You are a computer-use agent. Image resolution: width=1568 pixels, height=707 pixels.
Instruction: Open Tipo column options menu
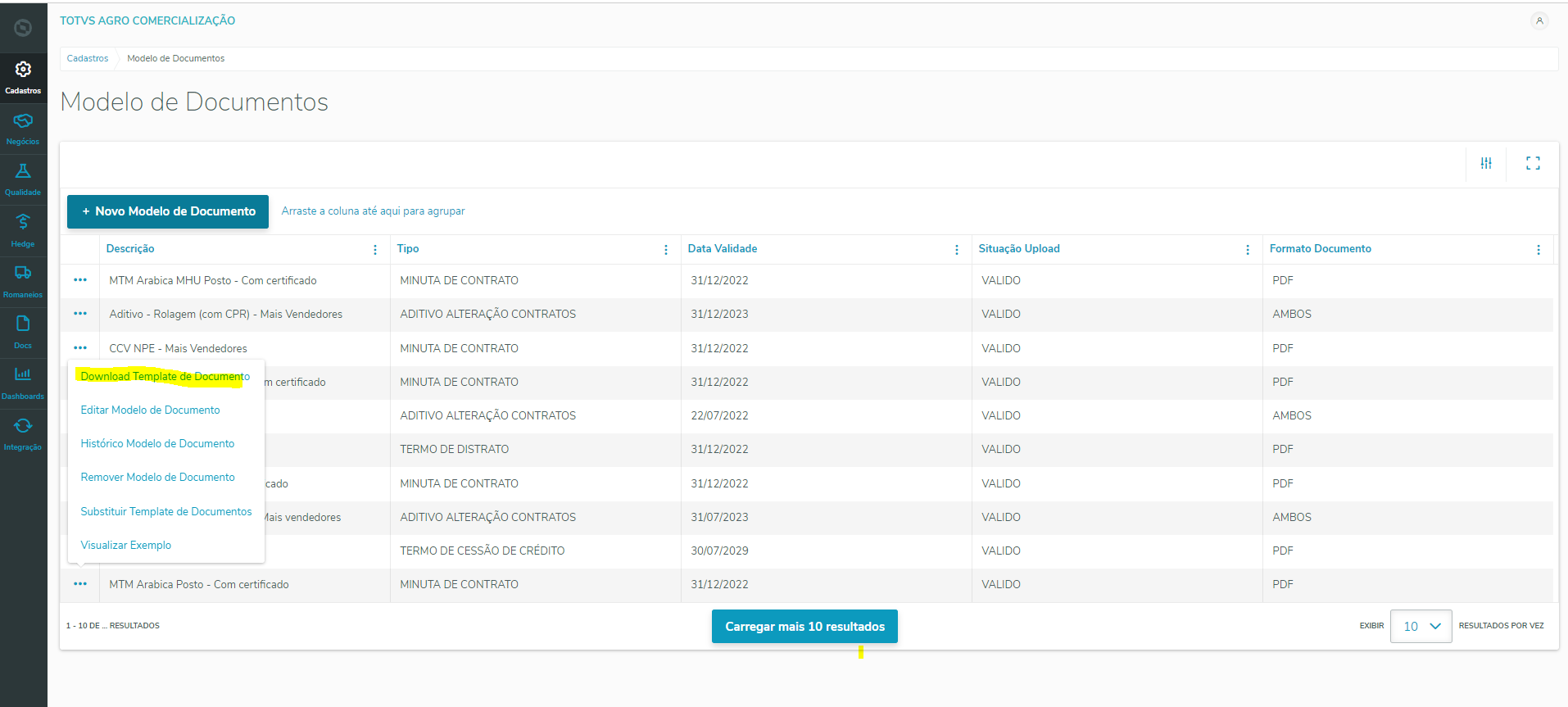[x=666, y=250]
